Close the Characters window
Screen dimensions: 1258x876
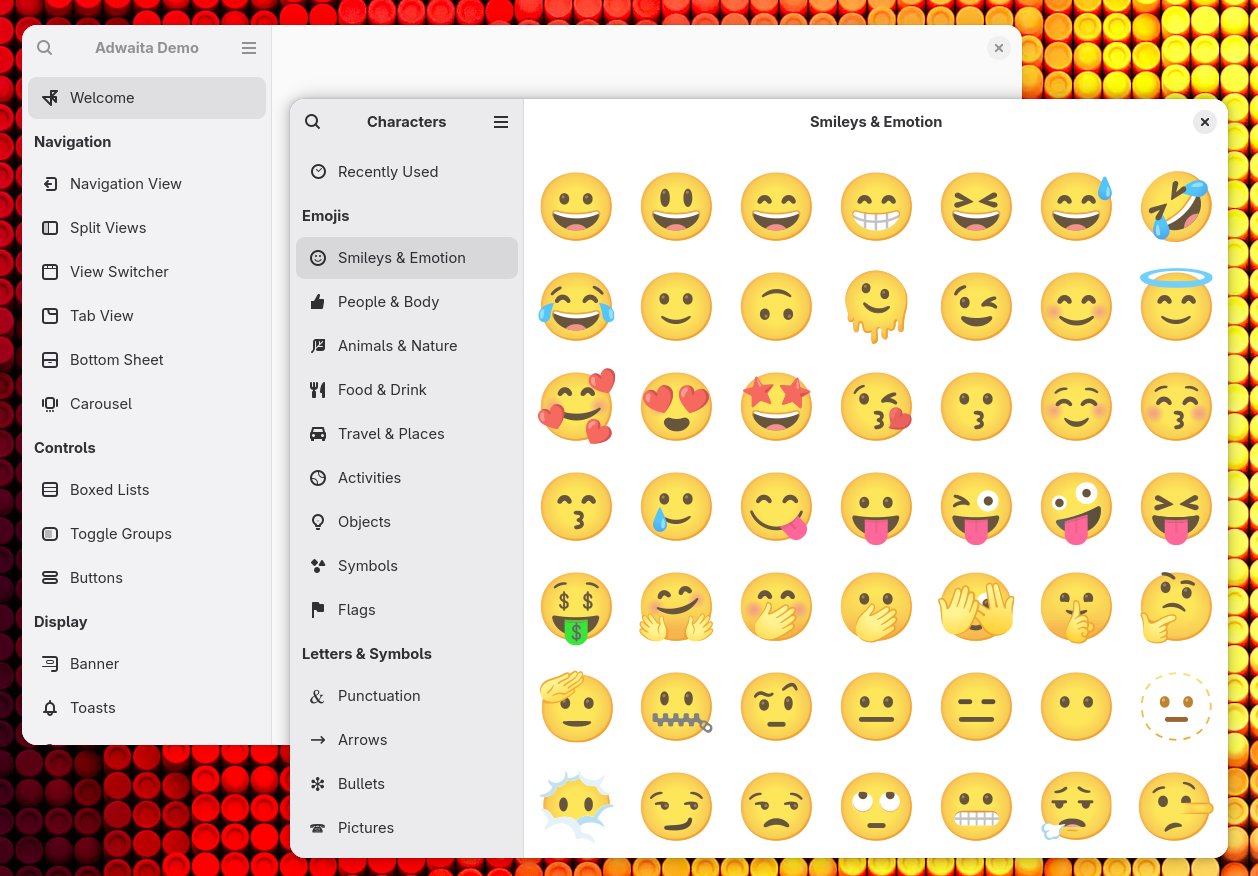tap(1205, 122)
